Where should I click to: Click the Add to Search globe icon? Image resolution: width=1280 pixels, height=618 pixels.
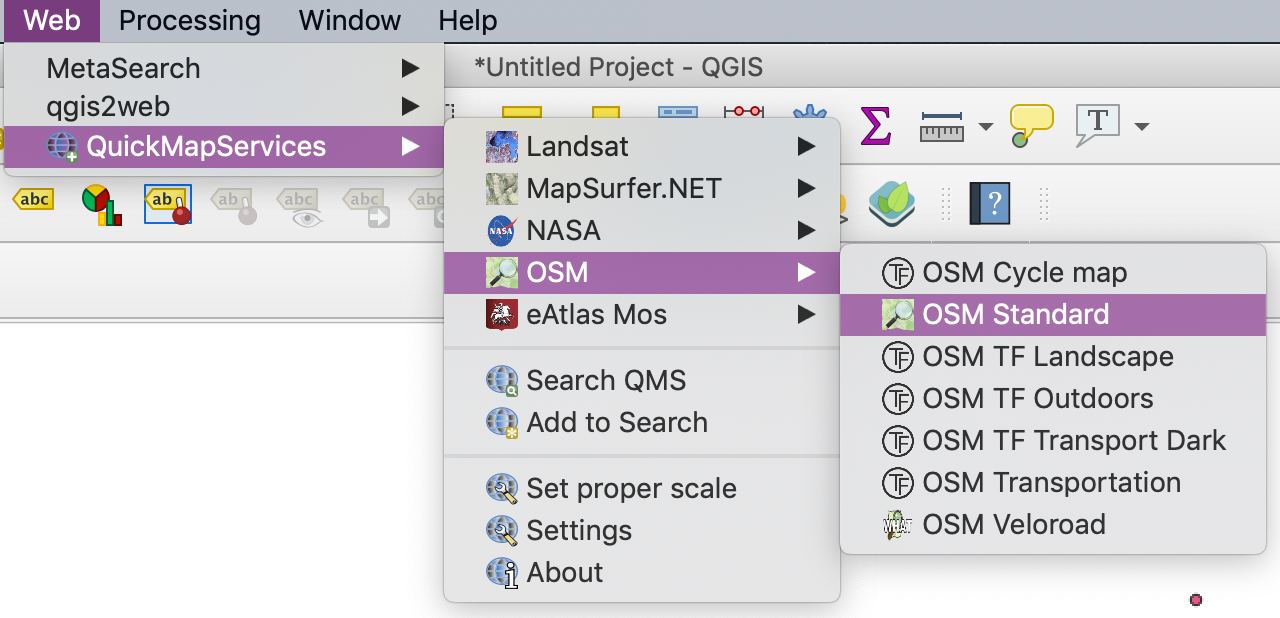(502, 423)
